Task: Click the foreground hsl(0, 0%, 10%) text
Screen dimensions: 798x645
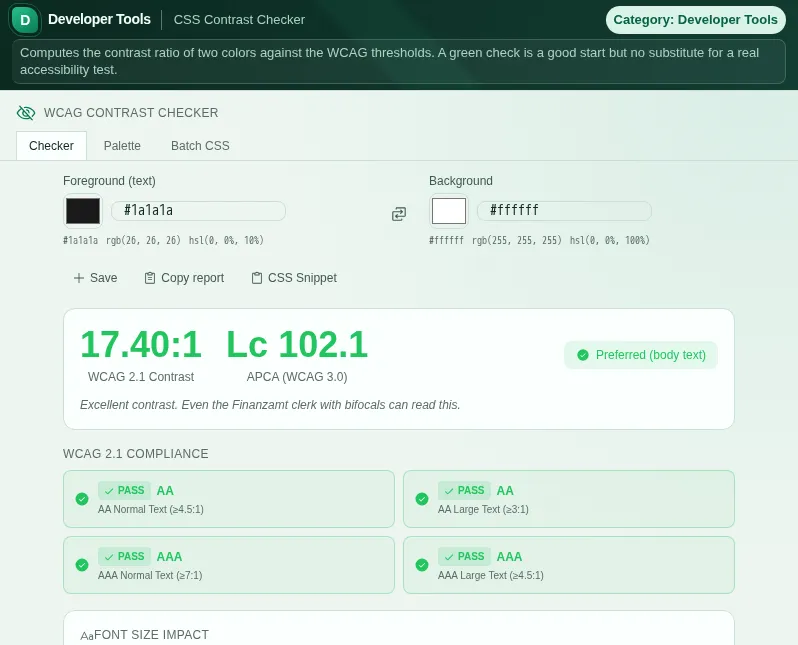Action: pos(226,240)
